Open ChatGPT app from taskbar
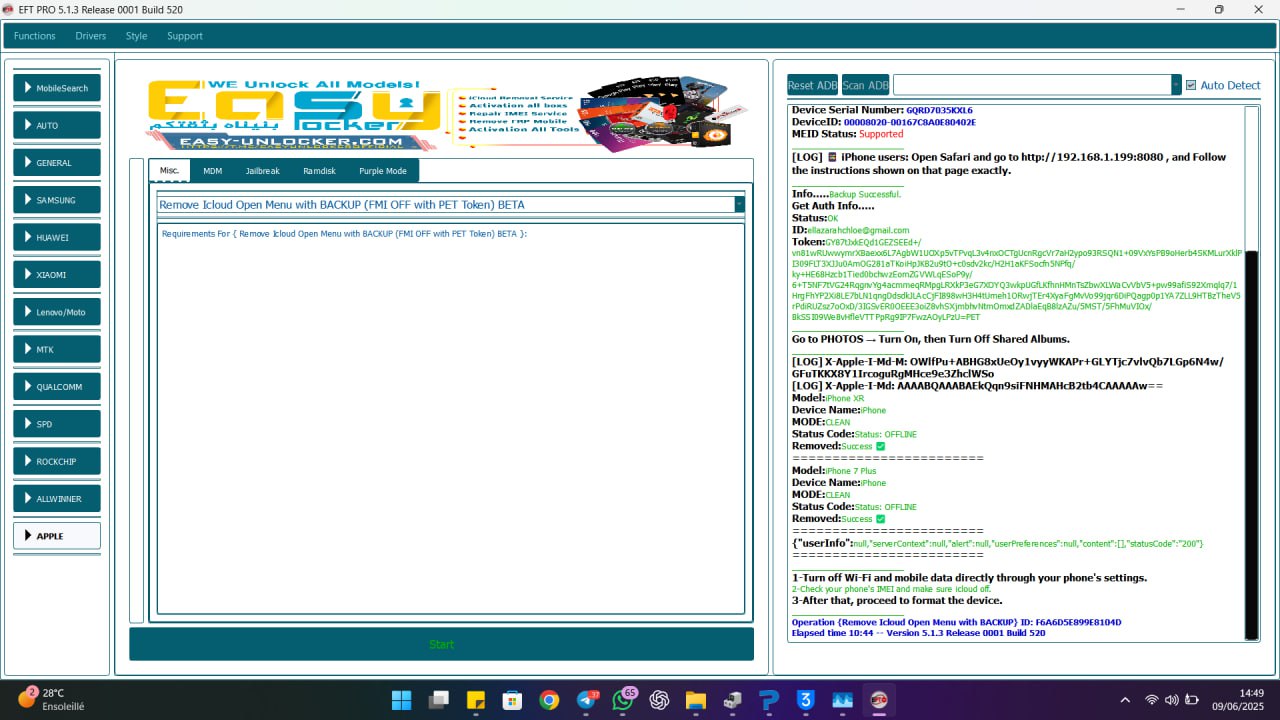1280x720 pixels. coord(659,700)
